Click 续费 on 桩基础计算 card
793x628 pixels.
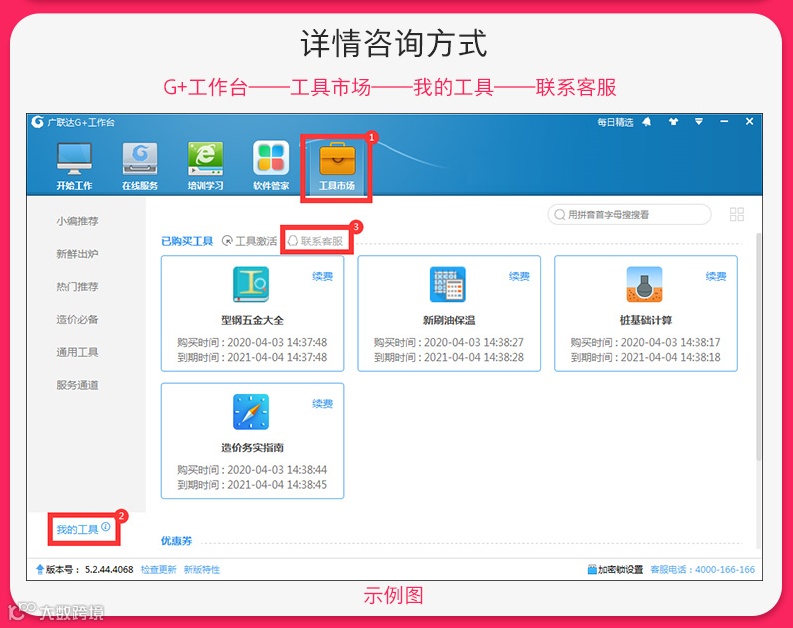[716, 276]
